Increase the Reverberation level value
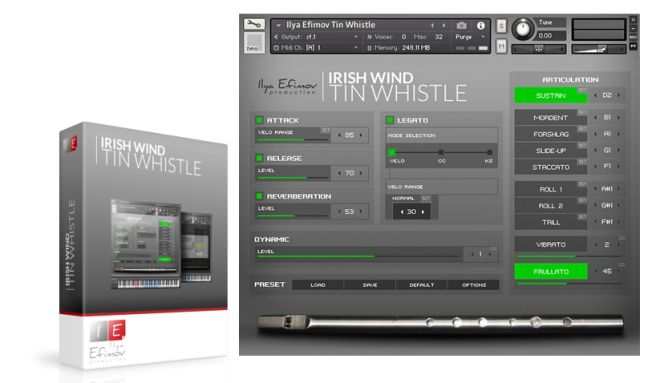The image size is (660, 383). [361, 211]
